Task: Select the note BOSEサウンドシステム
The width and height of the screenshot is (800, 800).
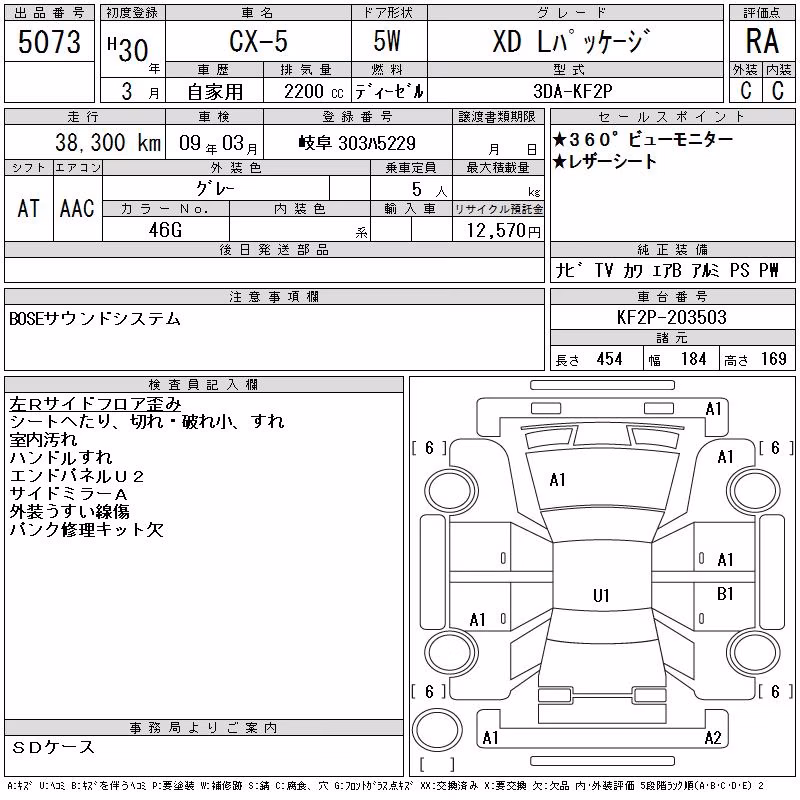Action: point(95,319)
